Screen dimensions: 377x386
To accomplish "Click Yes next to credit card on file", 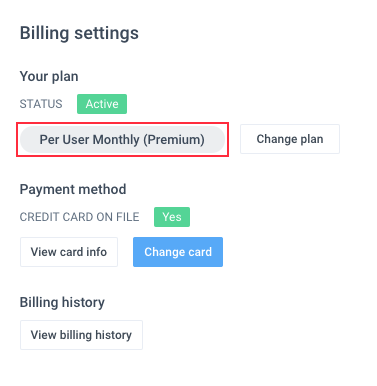I will [x=172, y=217].
